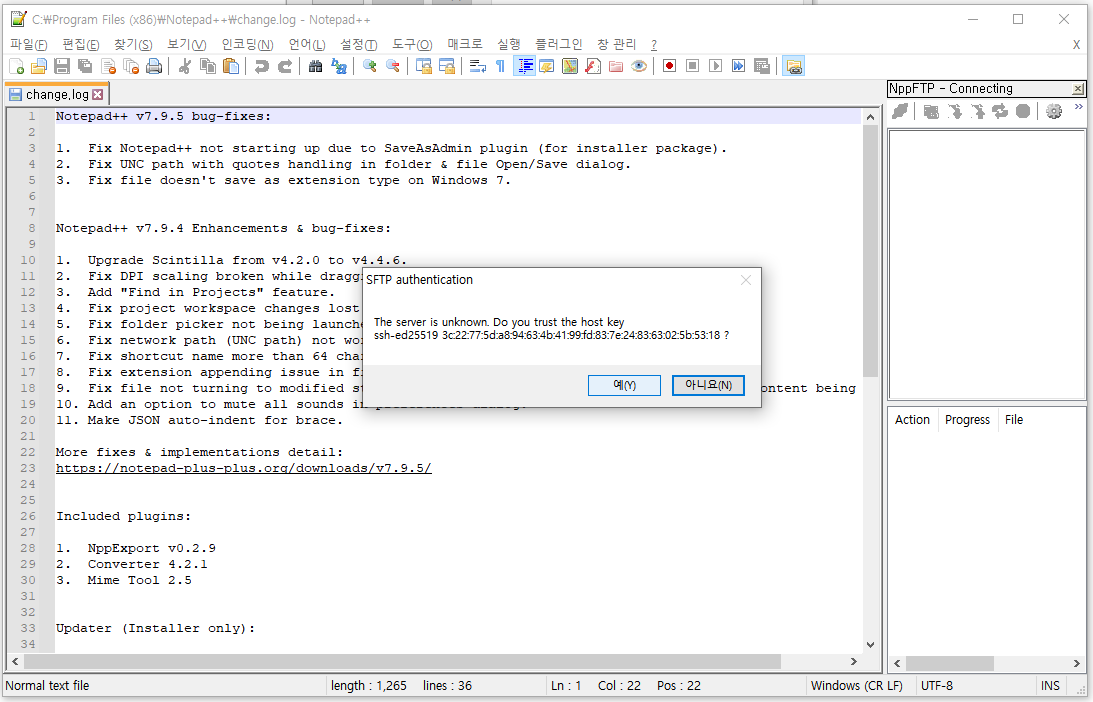
Task: Click the File column header
Action: pos(1014,420)
